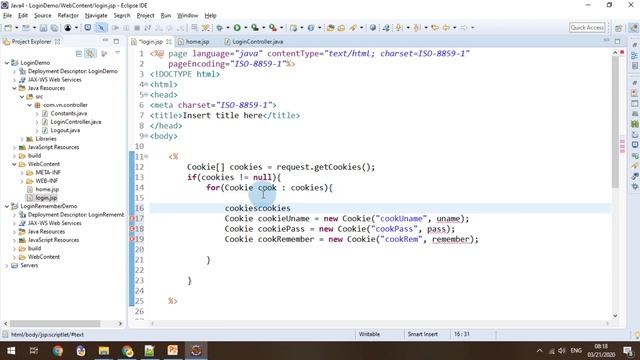Expand the Libraries node
Image resolution: width=640 pixels, height=360 pixels.
pos(22,139)
